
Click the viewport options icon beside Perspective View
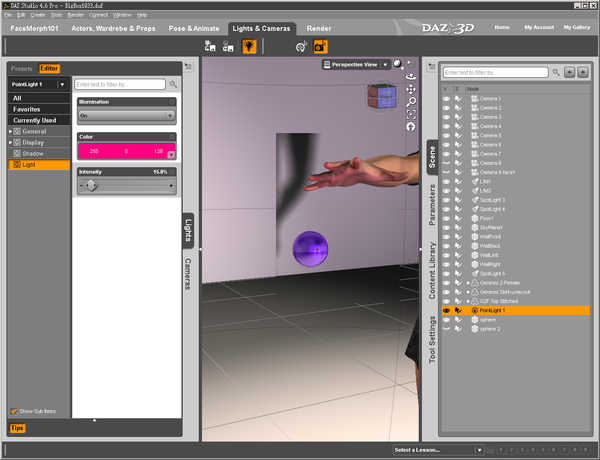tap(411, 64)
